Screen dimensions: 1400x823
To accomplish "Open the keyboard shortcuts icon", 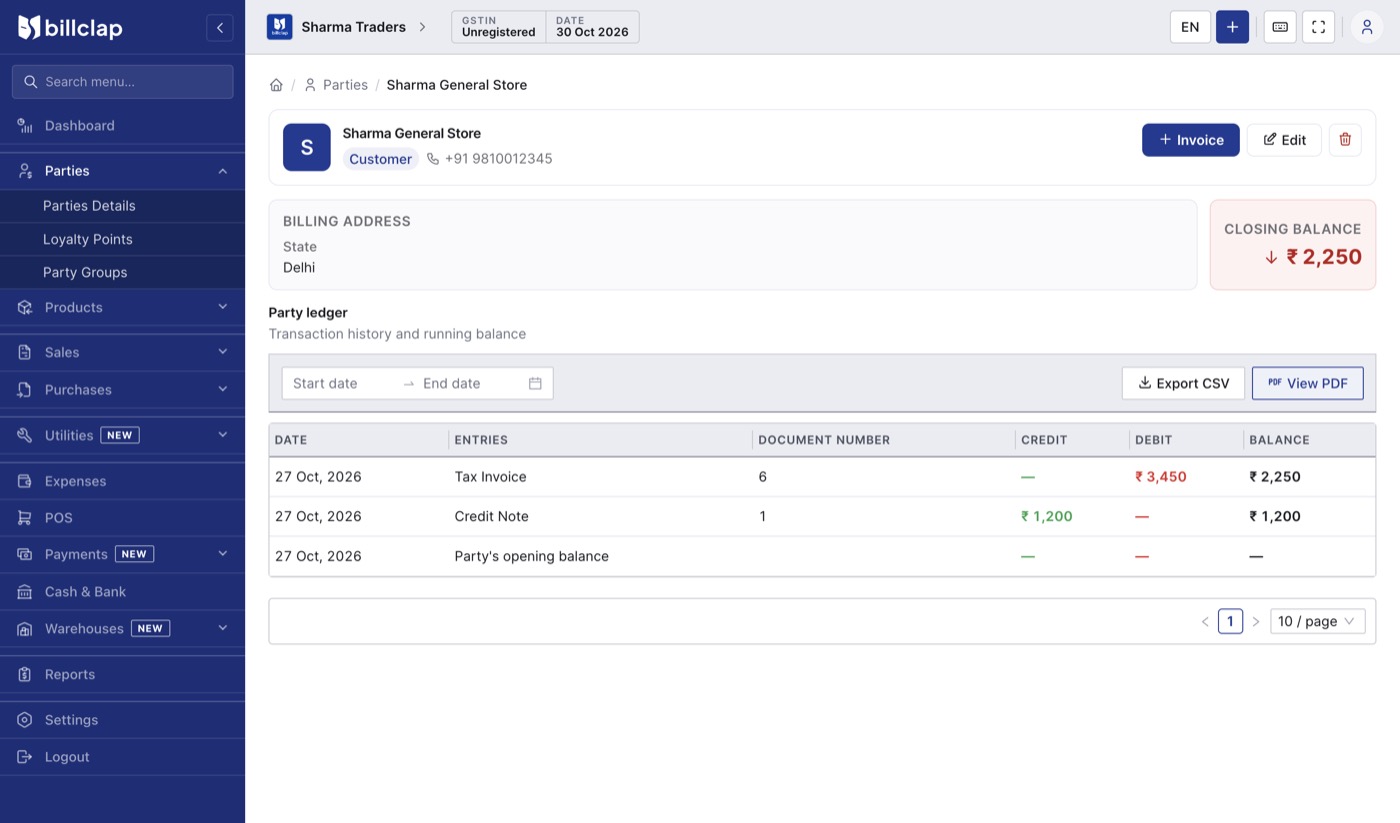I will click(1280, 27).
